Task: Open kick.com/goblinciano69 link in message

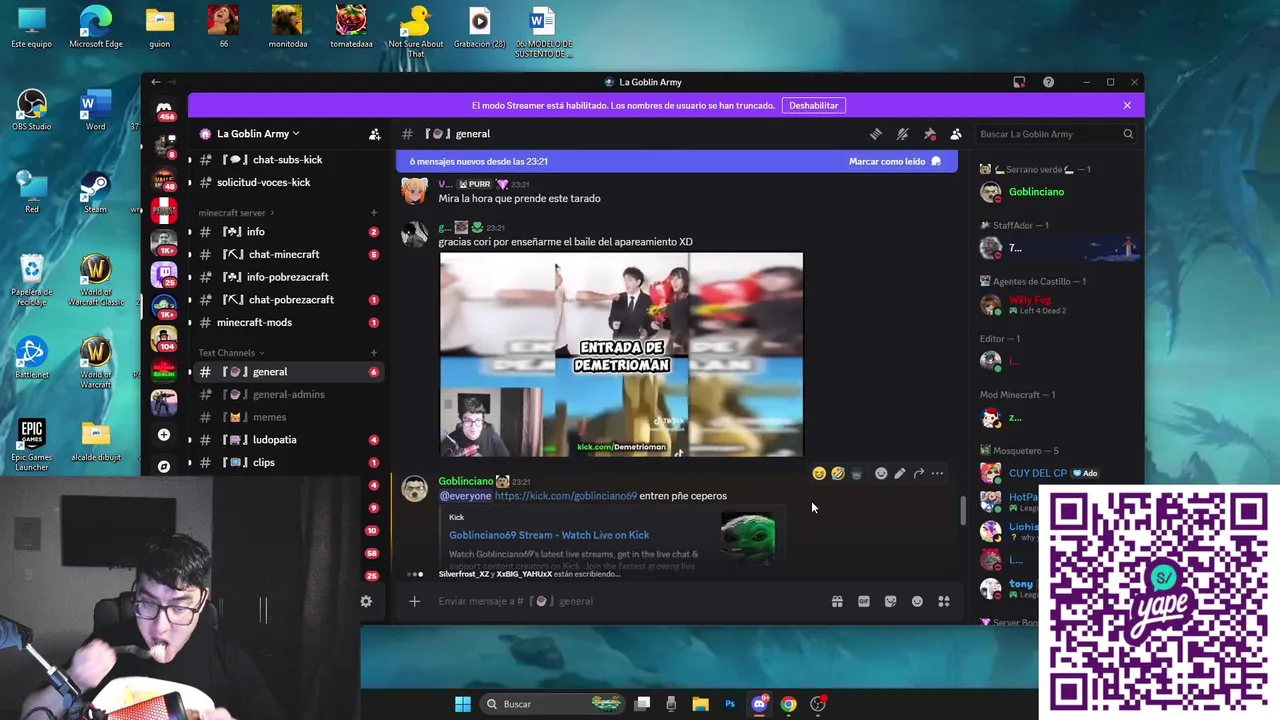Action: point(565,496)
